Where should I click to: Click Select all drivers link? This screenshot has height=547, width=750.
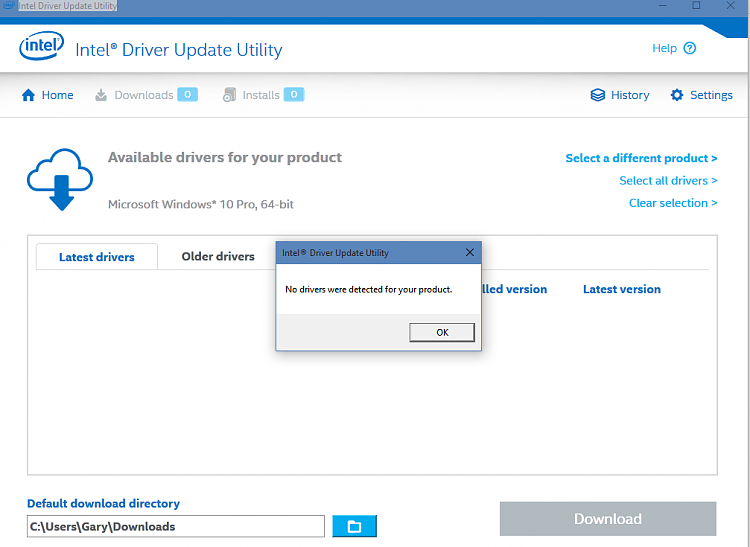point(668,181)
